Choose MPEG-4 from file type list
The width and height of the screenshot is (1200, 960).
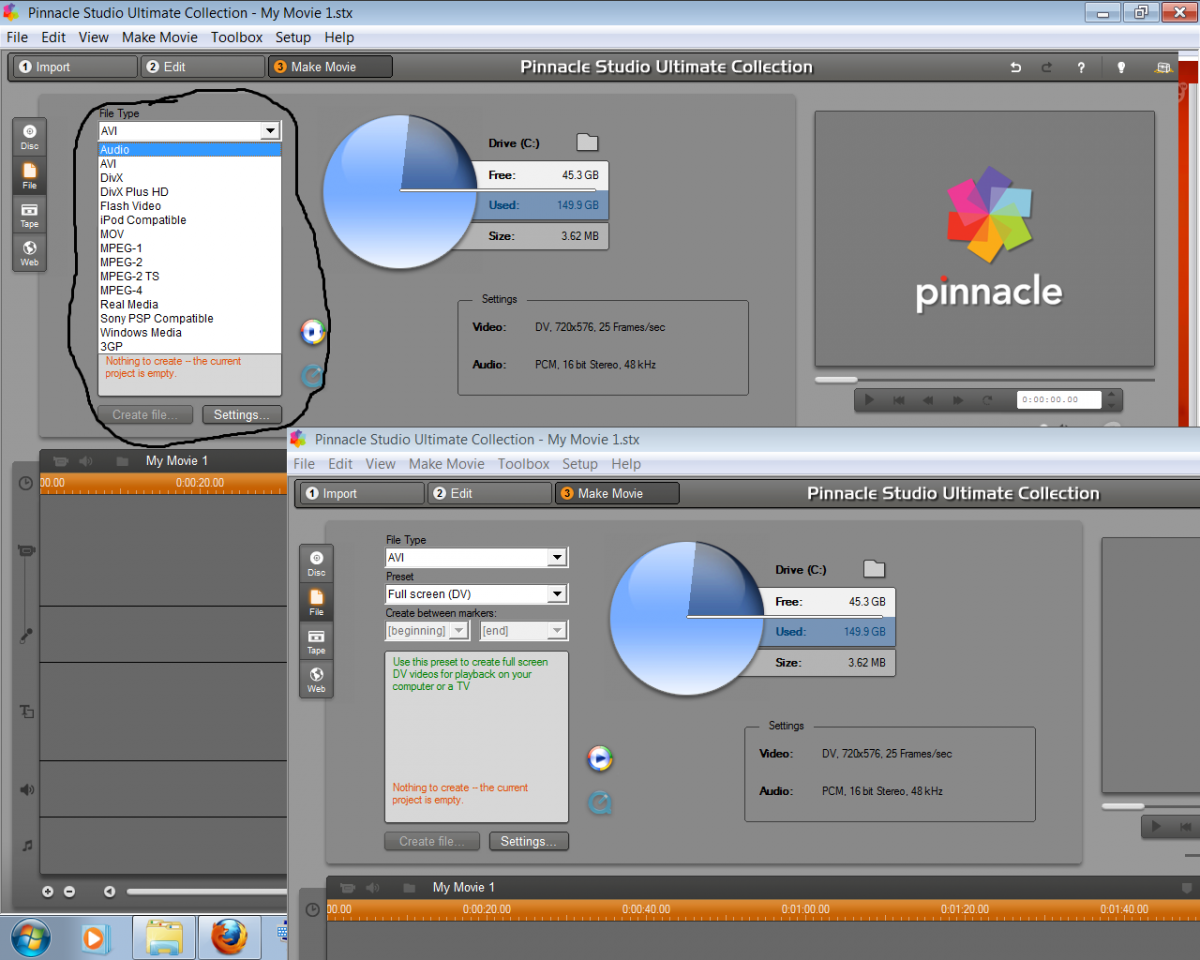(190, 290)
